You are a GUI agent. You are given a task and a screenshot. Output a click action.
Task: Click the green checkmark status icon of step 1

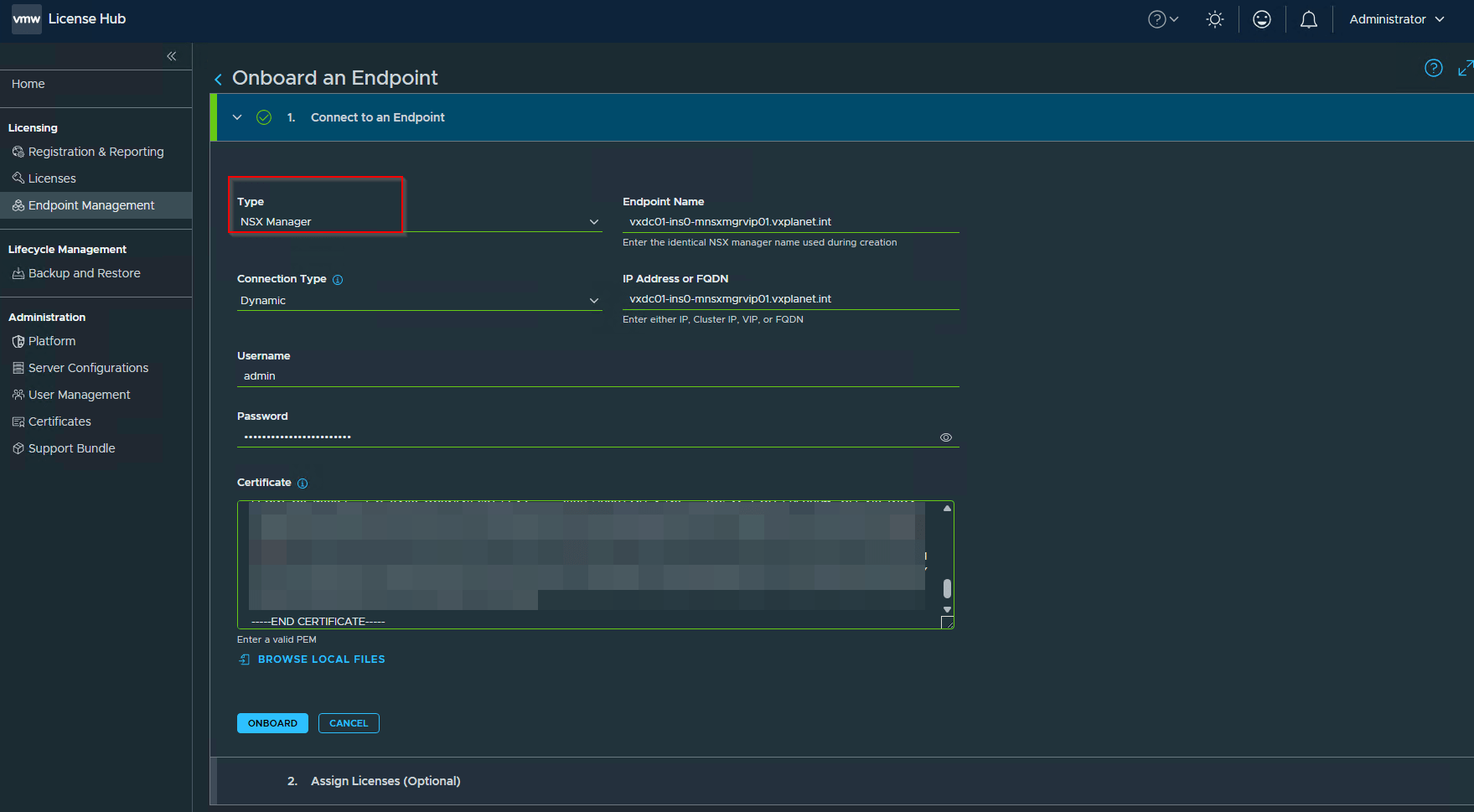click(264, 117)
